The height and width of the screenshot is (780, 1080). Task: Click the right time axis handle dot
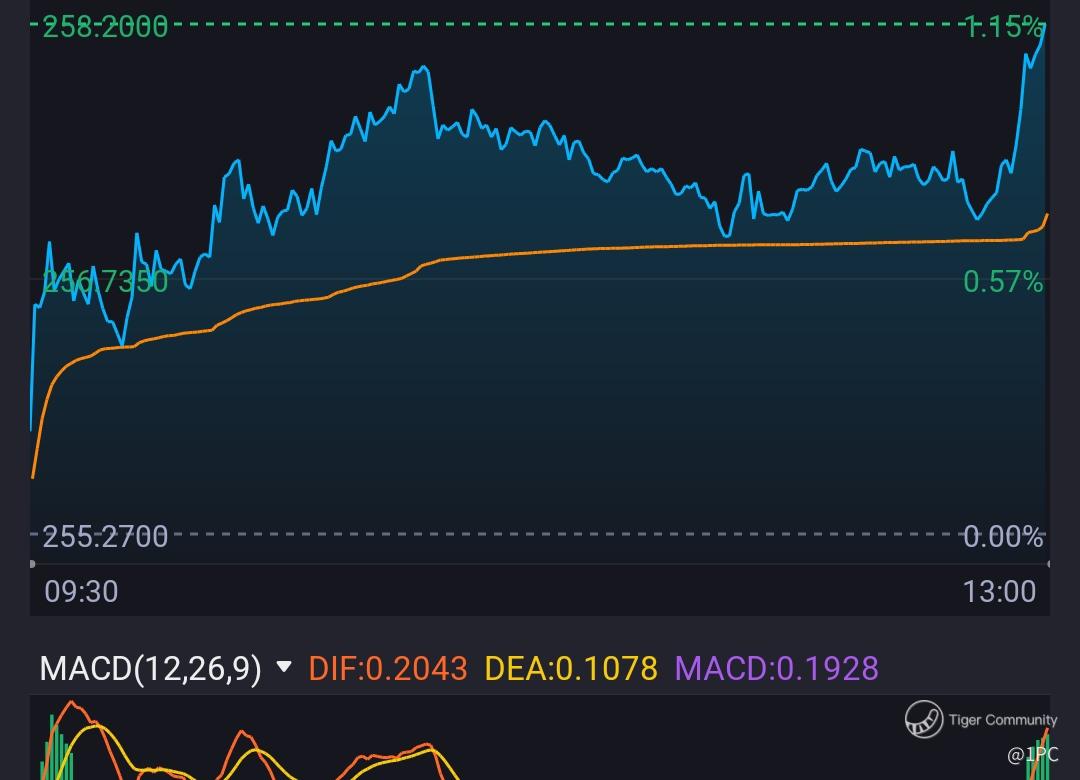pyautogui.click(x=1048, y=564)
